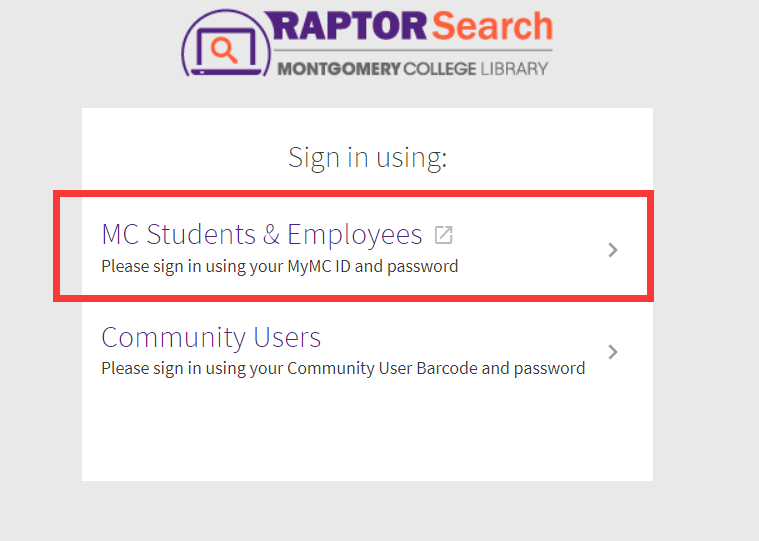
Task: Click the MONTGOMERY COLLEGE LIBRARY text
Action: point(412,69)
